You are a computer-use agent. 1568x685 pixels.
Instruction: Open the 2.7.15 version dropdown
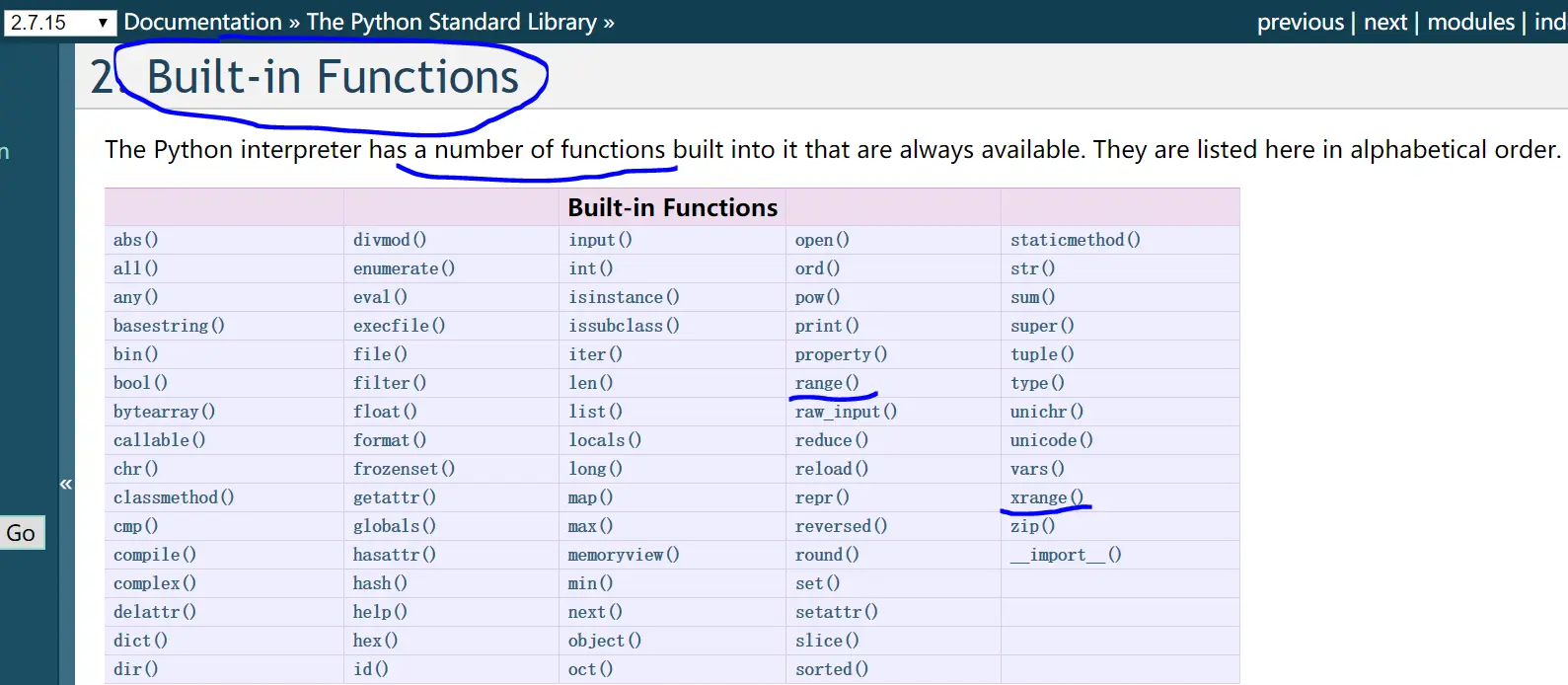pyautogui.click(x=60, y=22)
